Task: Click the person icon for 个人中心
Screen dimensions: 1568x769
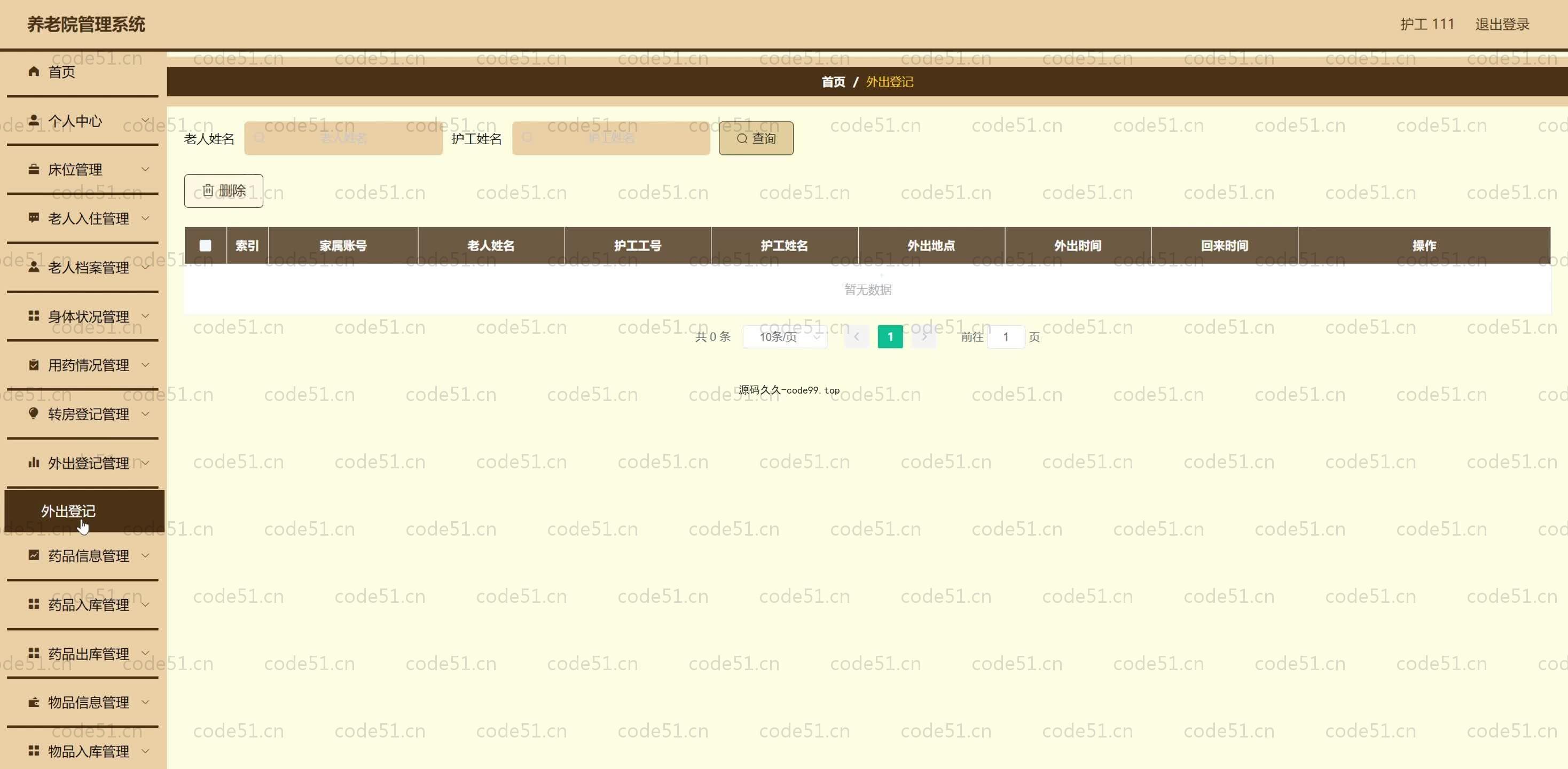Action: tap(34, 120)
